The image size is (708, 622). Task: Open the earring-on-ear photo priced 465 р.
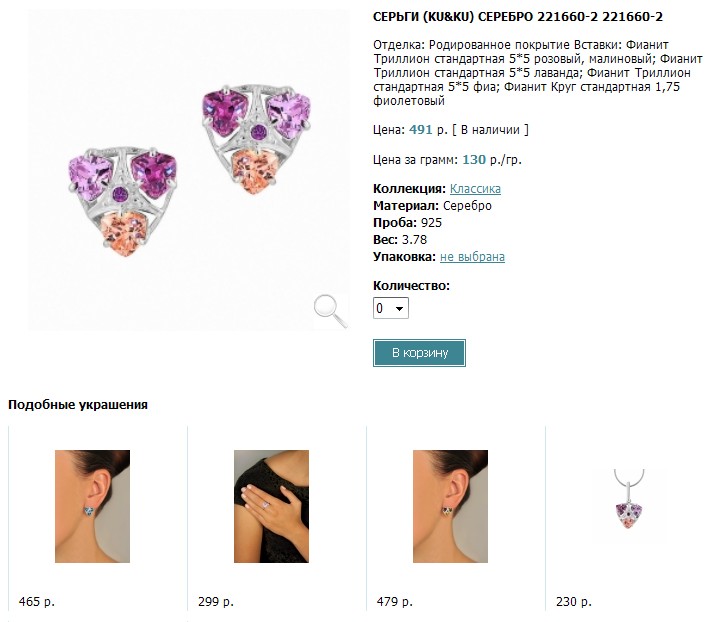92,506
